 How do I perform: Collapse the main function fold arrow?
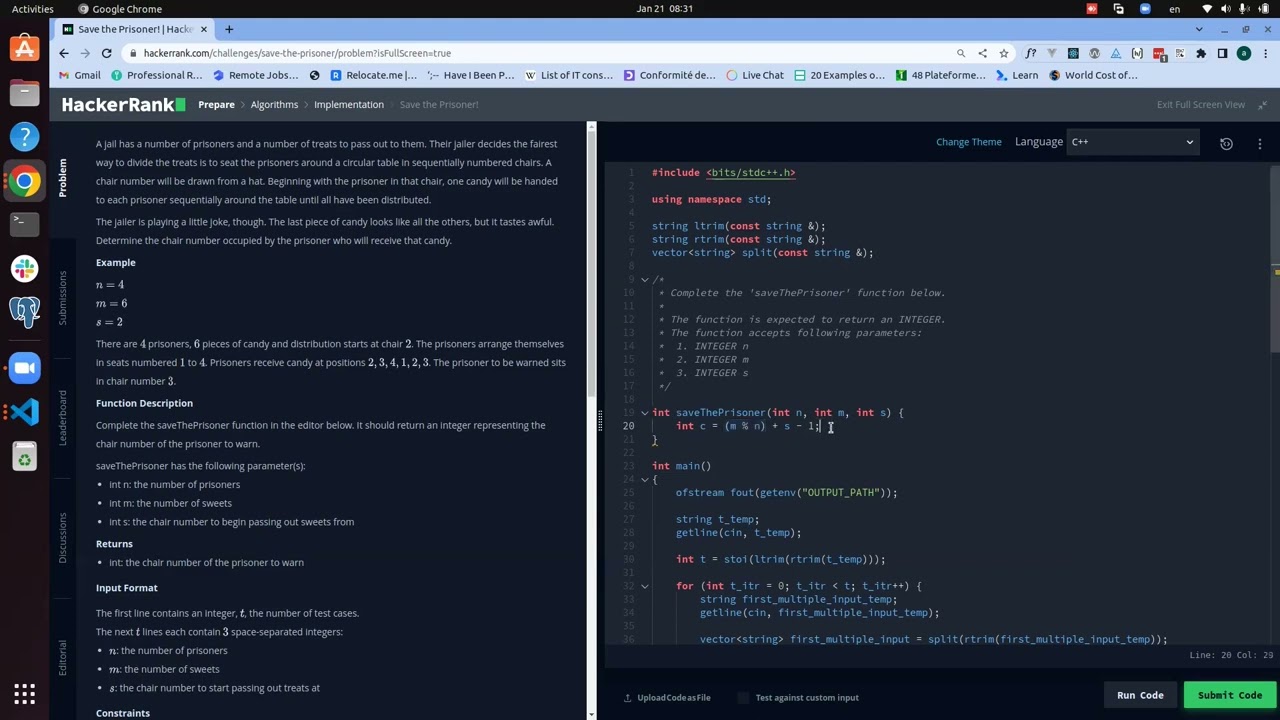(645, 479)
